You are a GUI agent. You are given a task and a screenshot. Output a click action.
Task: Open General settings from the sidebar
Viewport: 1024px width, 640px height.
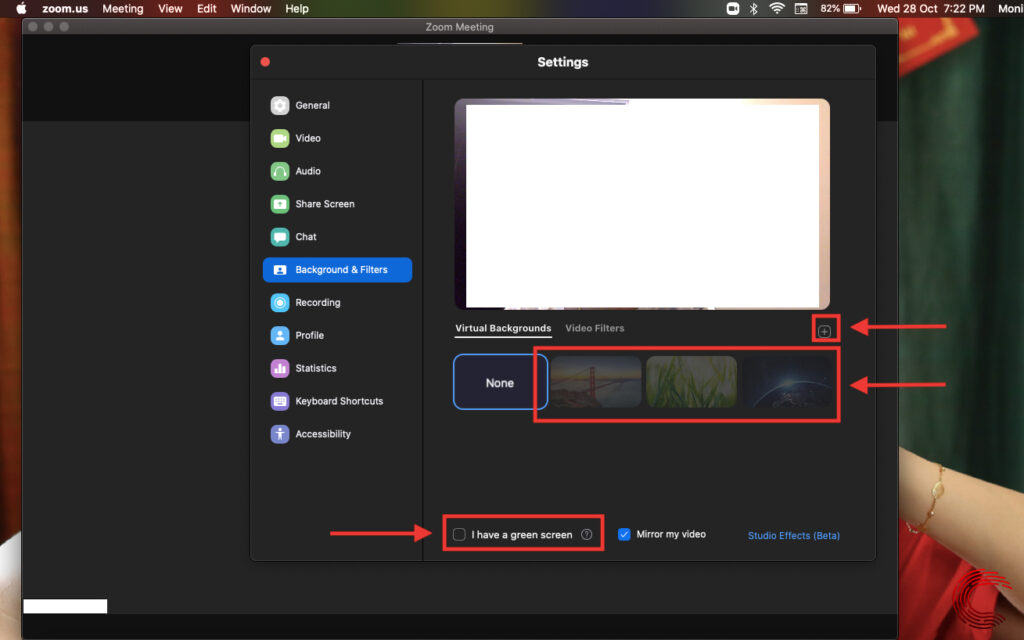pyautogui.click(x=300, y=105)
